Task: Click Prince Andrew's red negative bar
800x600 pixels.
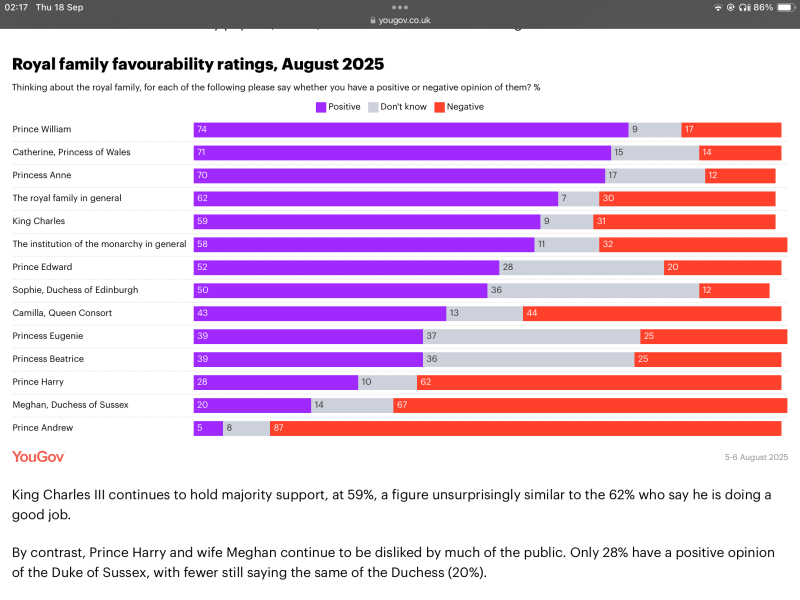Action: pos(525,428)
